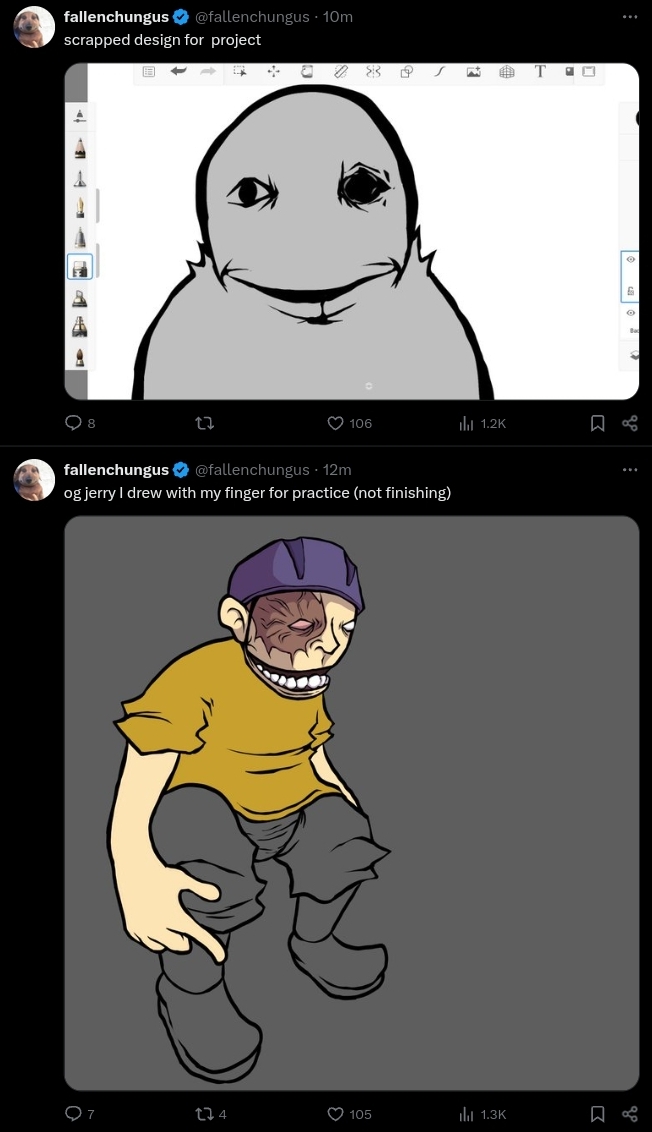Screen dimensions: 652x1132
Task: View analytics for og jerry post
Action: [467, 1114]
